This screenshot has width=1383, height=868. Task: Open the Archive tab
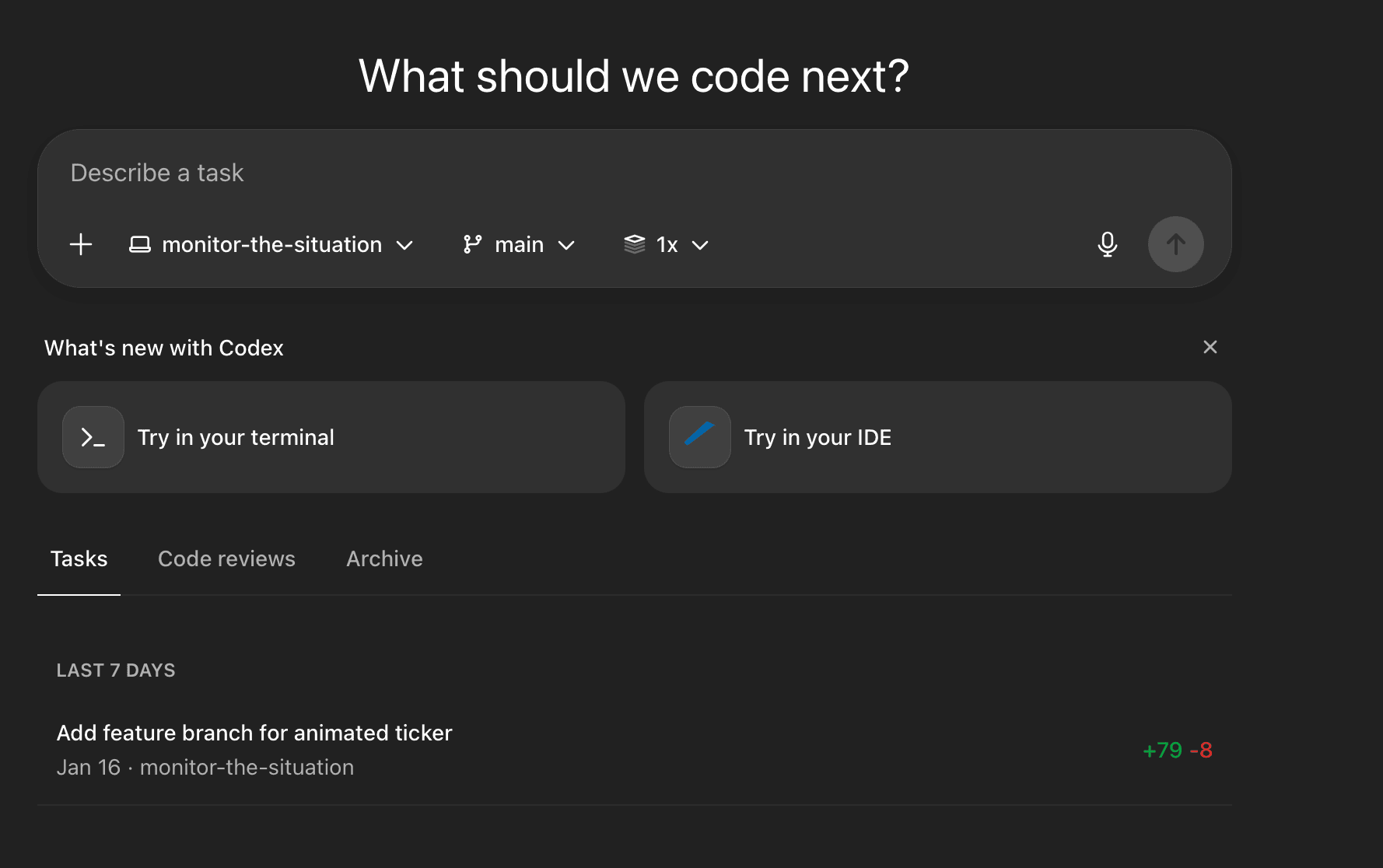(x=384, y=558)
